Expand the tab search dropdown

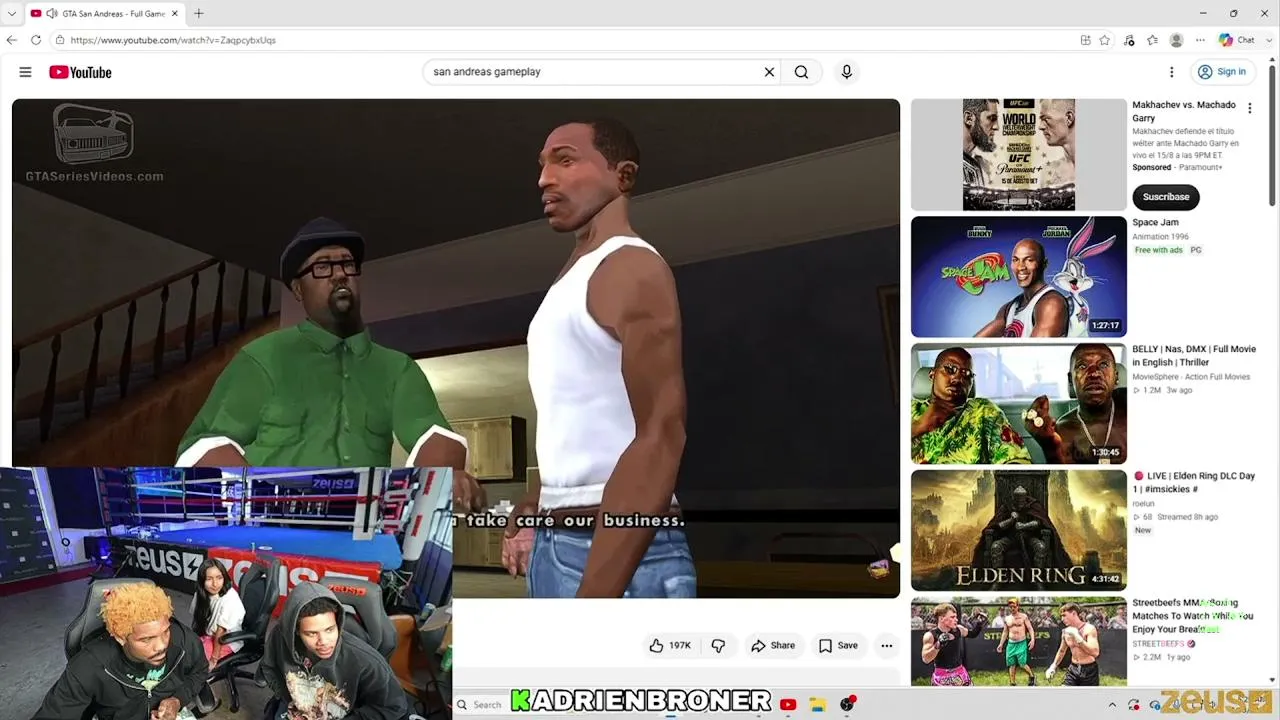coord(12,14)
